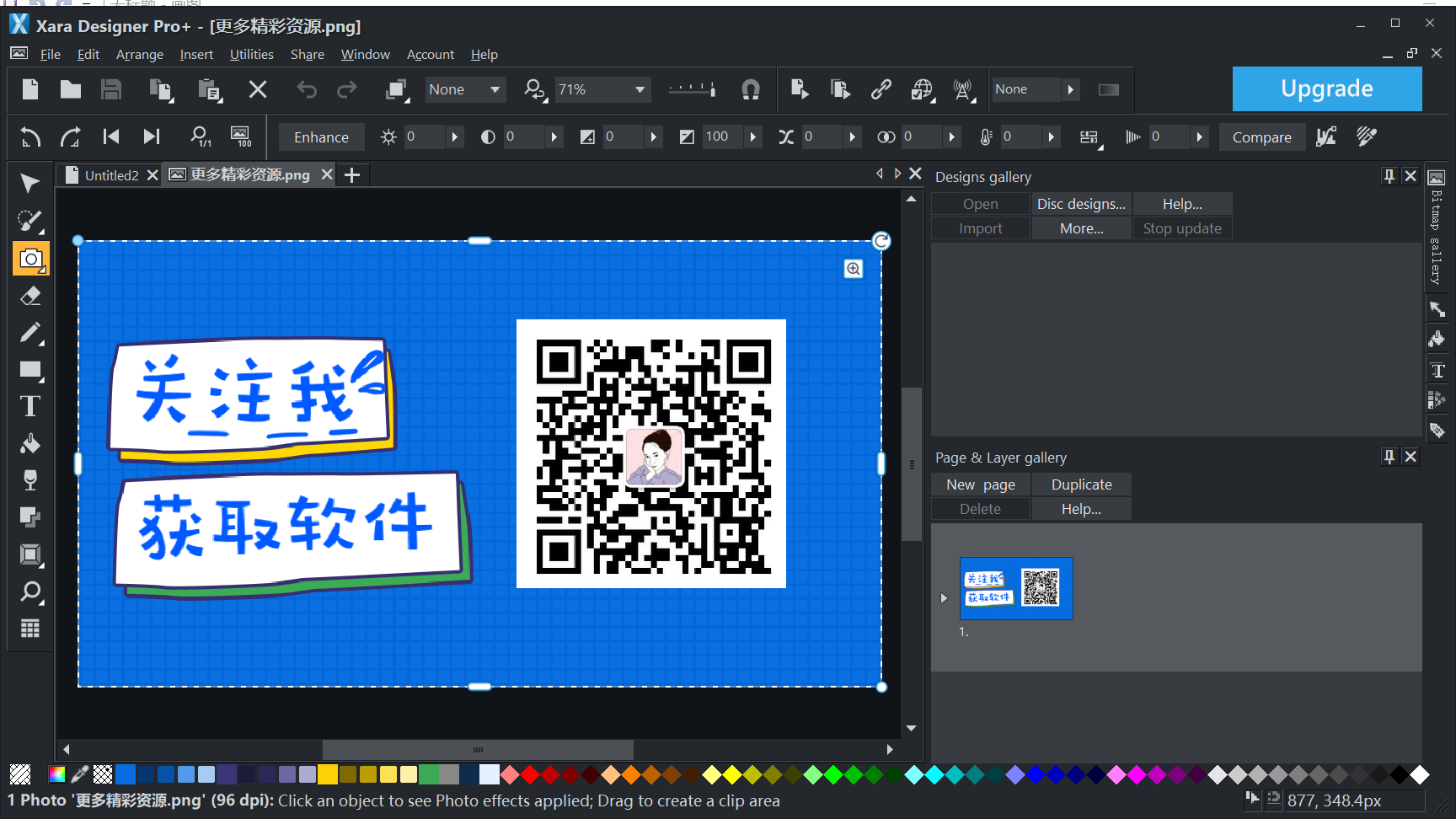Click the Redo arrow

point(347,89)
